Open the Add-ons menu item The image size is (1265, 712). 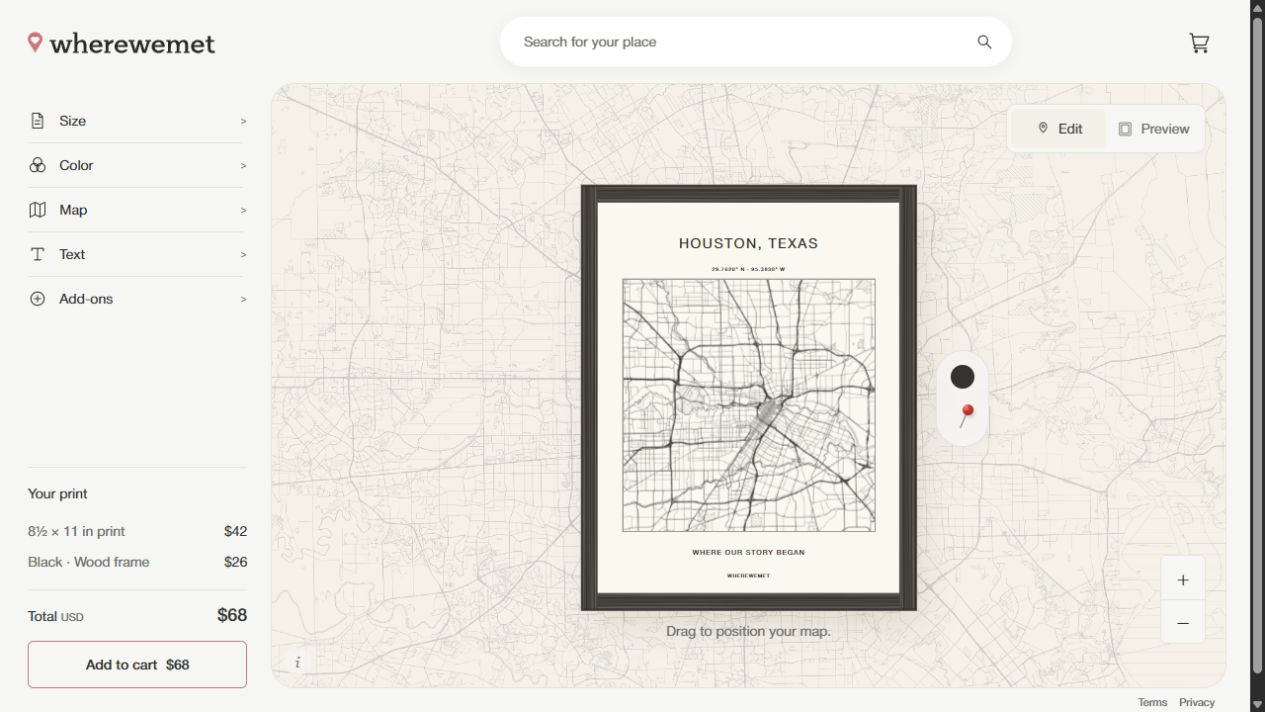[137, 299]
